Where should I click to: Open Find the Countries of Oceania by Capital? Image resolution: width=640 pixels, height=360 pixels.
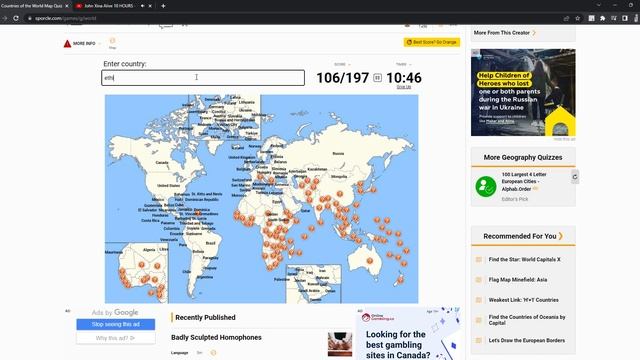pyautogui.click(x=527, y=320)
